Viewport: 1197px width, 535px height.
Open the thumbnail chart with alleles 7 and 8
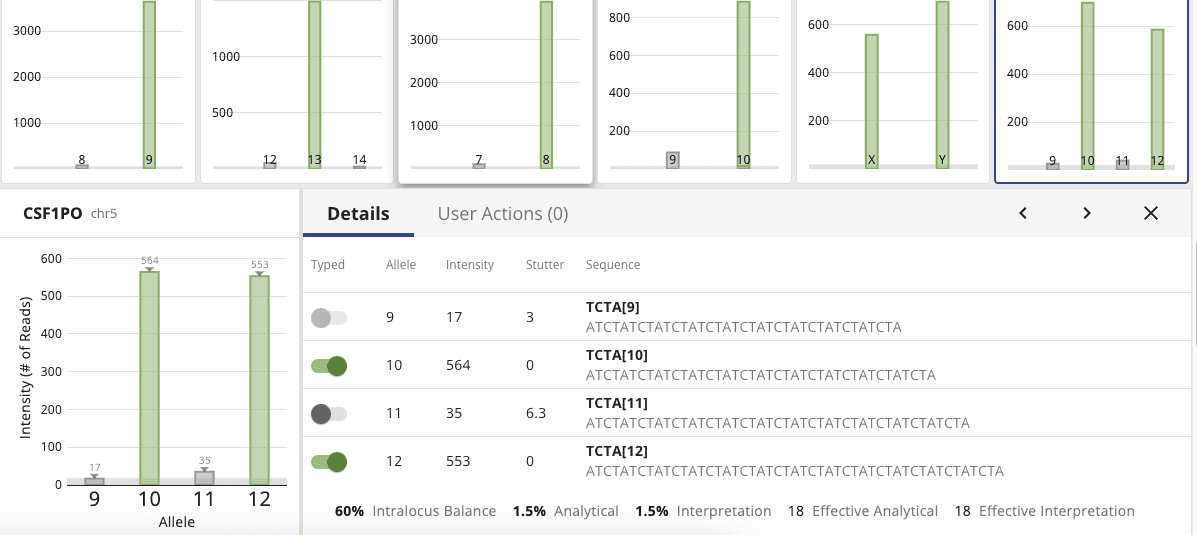click(495, 91)
